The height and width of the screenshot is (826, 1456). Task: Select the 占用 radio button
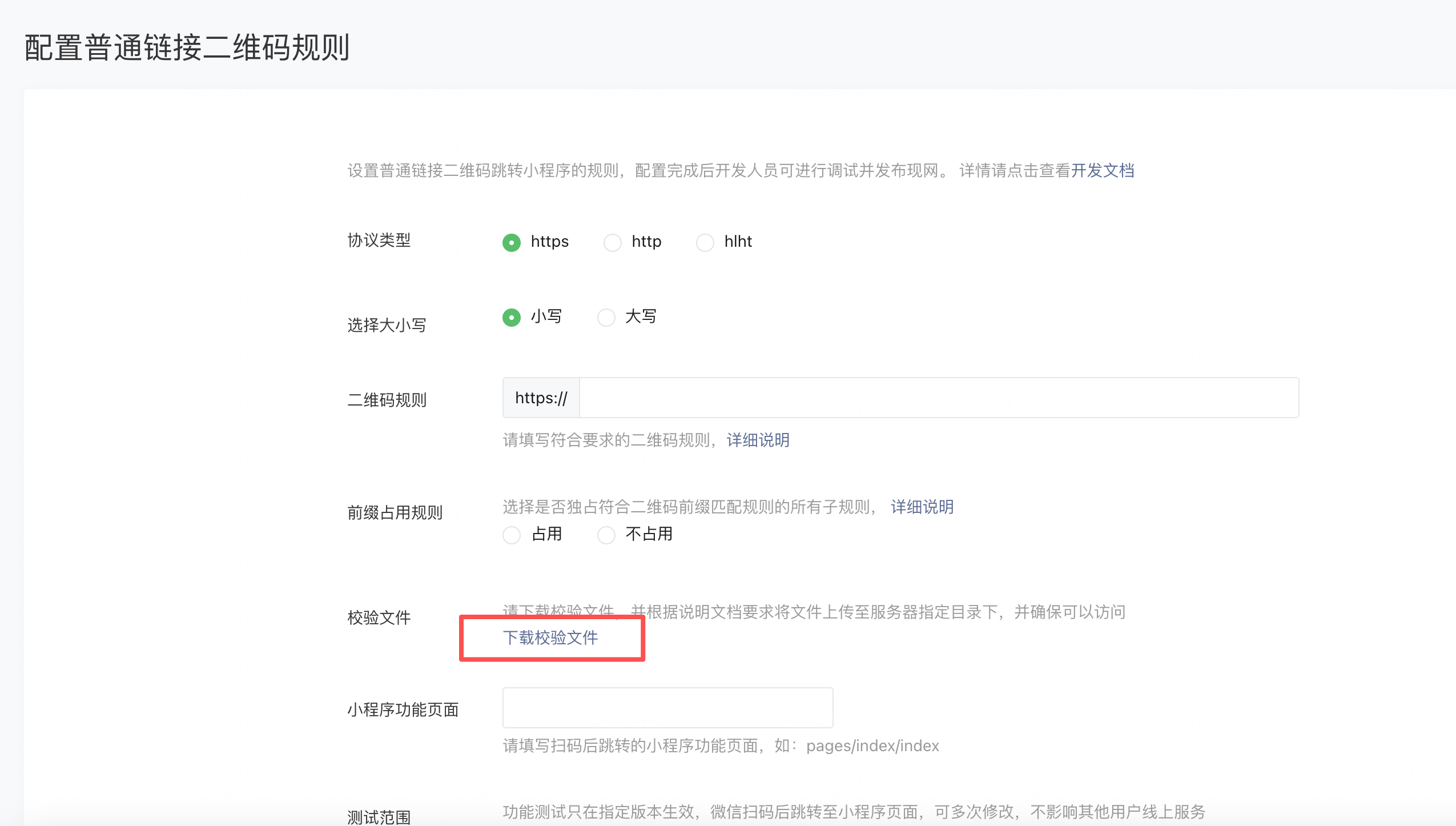[x=512, y=535]
